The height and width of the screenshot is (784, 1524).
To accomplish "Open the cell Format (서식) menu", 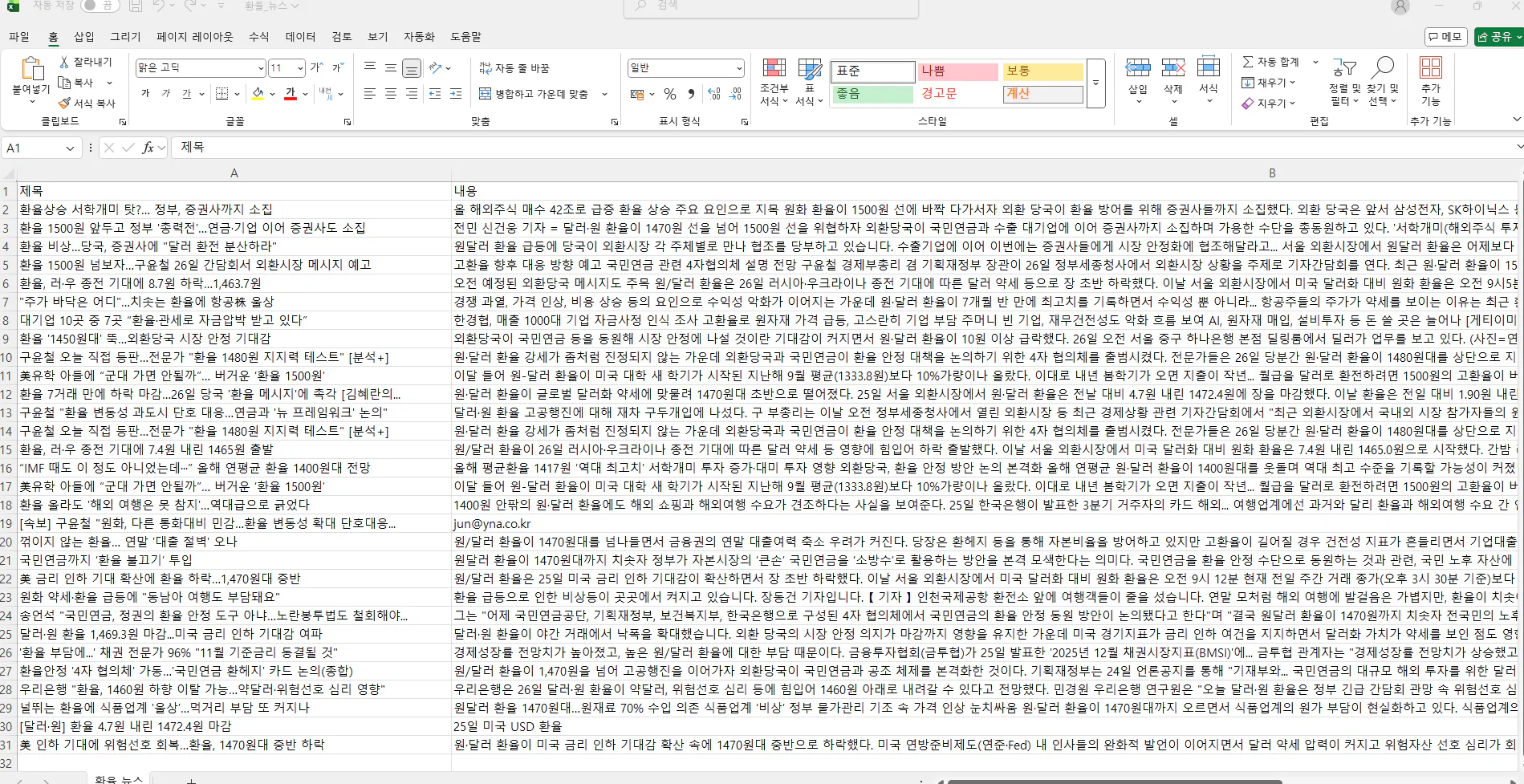I will [1209, 80].
